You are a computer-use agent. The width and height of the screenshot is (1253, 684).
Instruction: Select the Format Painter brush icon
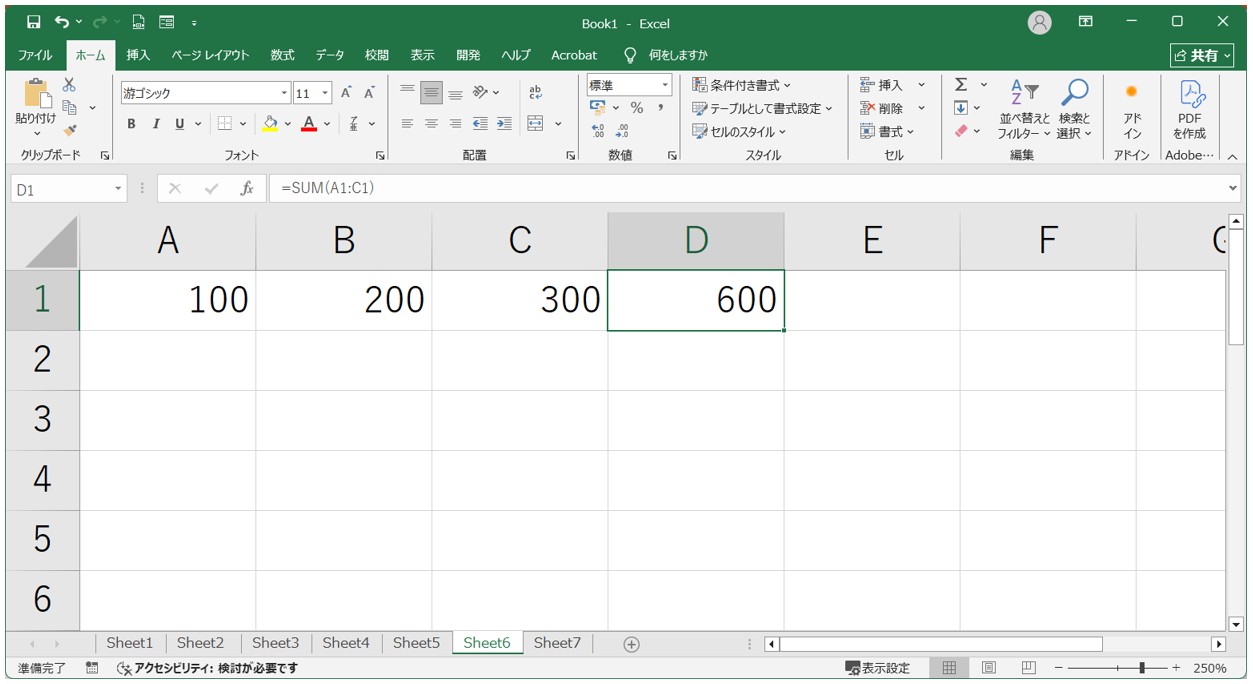[x=69, y=130]
